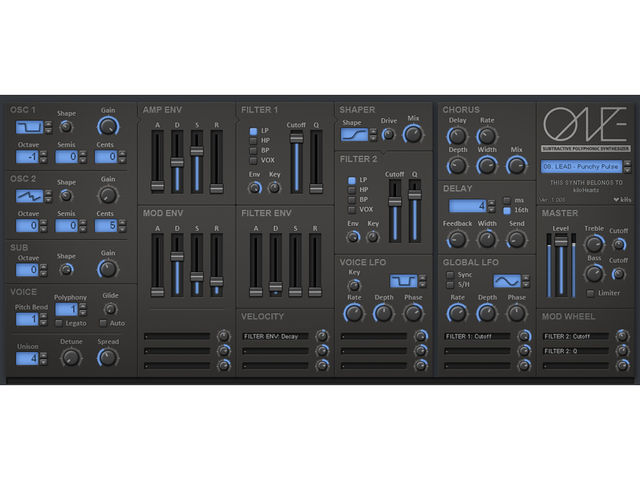
Task: Select HP mode in Filter 1
Action: 253,141
